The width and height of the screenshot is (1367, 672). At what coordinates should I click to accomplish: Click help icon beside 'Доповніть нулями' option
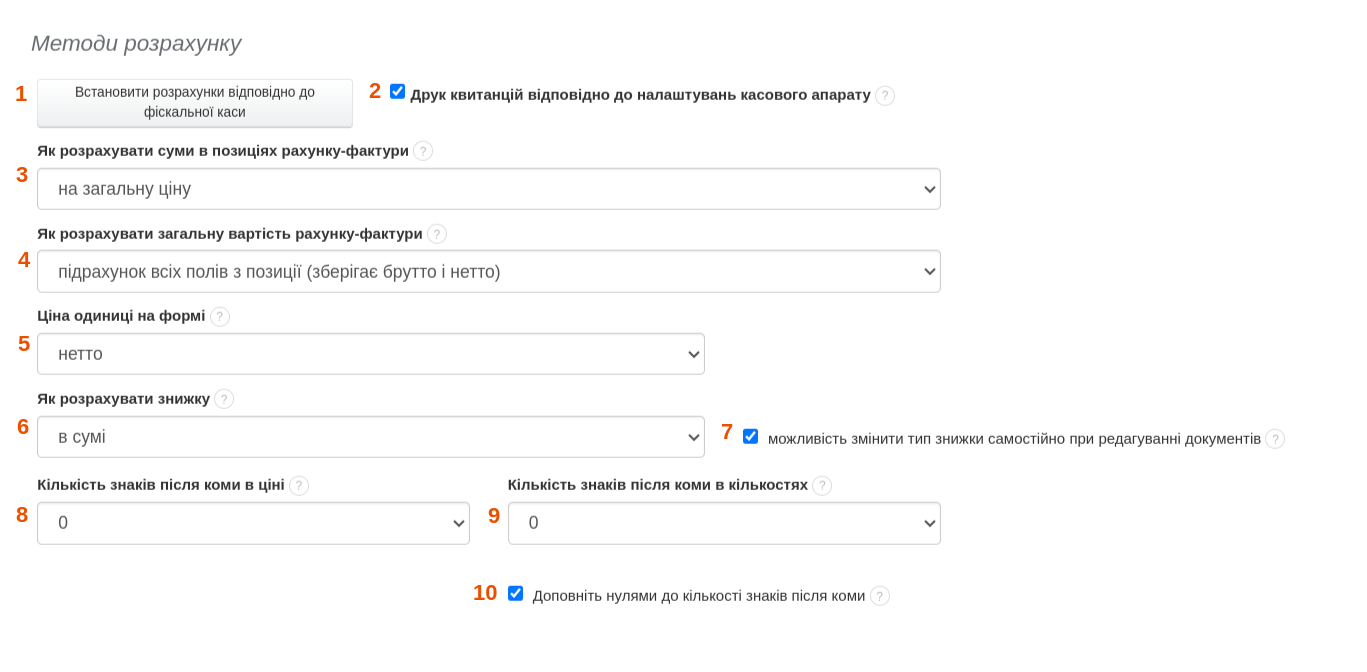click(x=880, y=596)
